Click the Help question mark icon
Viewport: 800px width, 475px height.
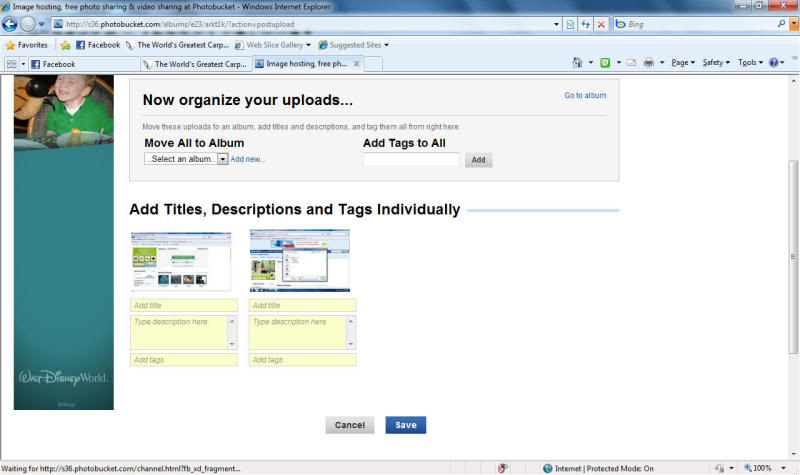tap(775, 63)
